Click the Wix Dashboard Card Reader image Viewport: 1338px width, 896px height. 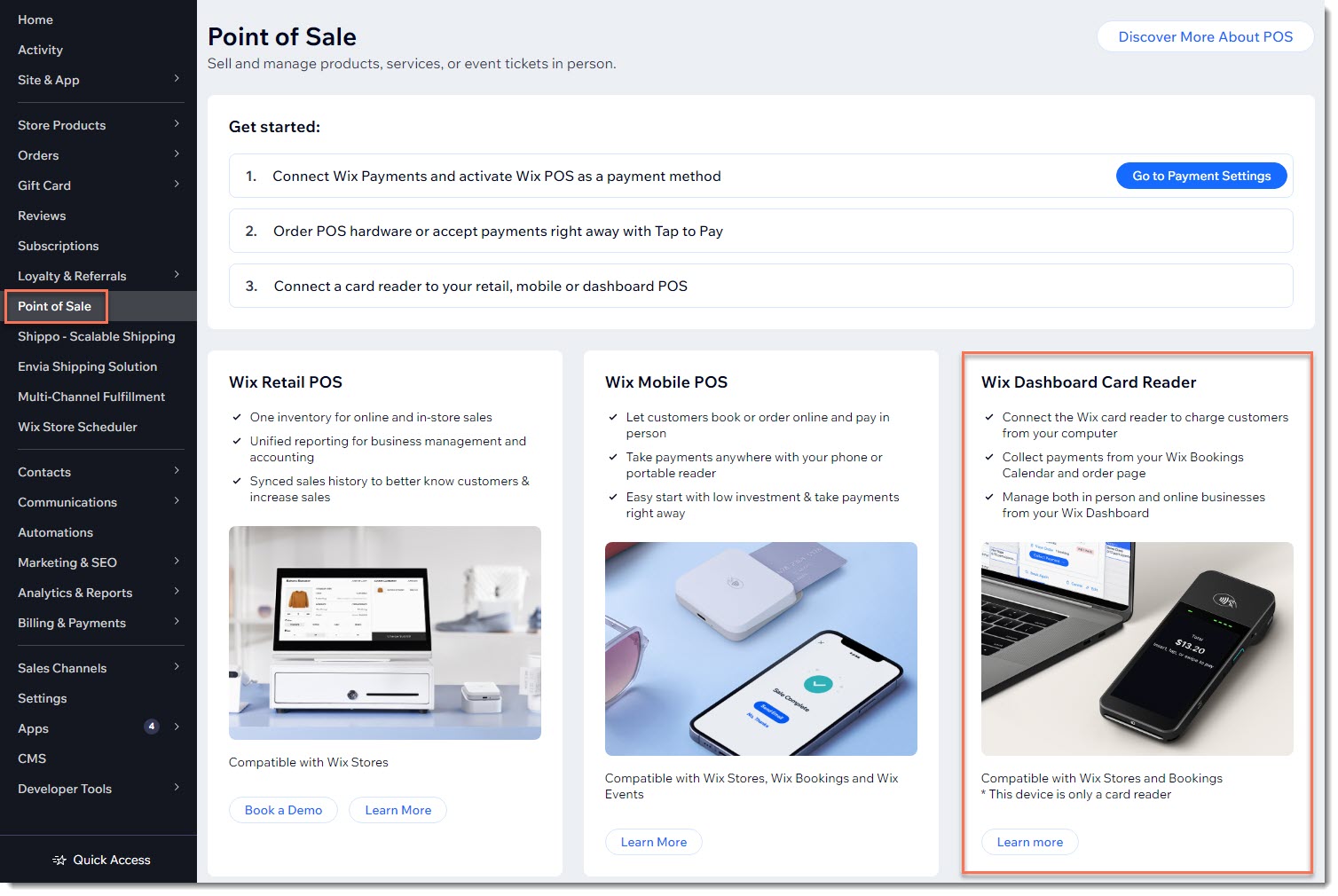pyautogui.click(x=1137, y=648)
